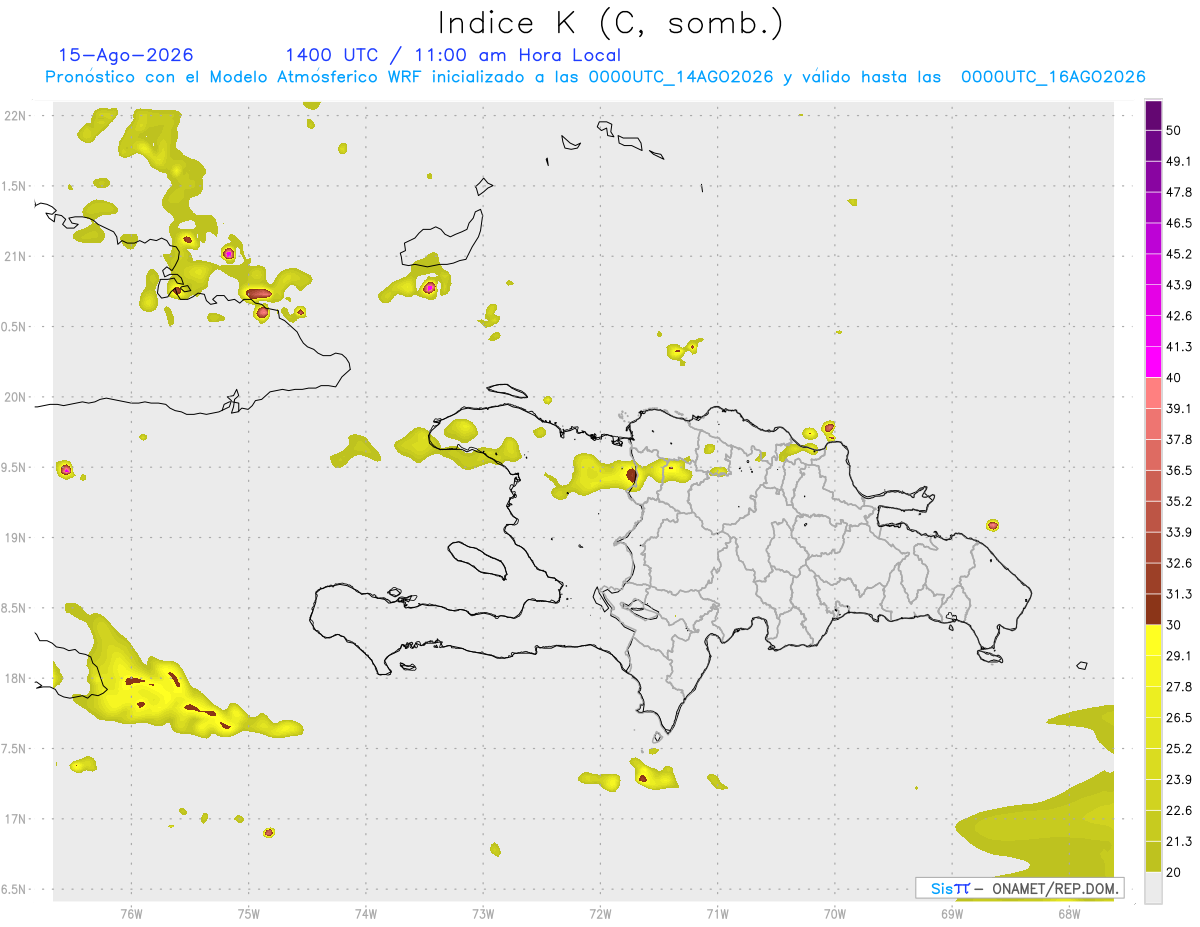
Task: Click the colorbar value "45.2"
Action: point(1180,255)
